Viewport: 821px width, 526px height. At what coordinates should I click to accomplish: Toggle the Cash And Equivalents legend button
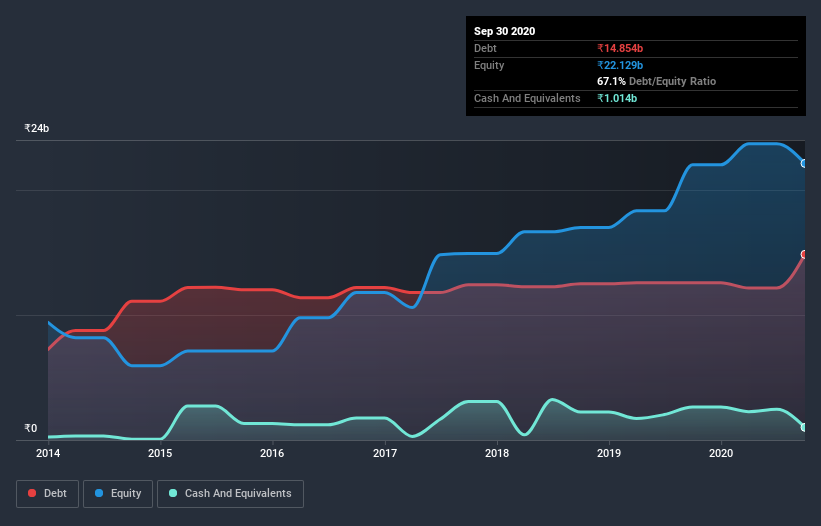click(230, 494)
